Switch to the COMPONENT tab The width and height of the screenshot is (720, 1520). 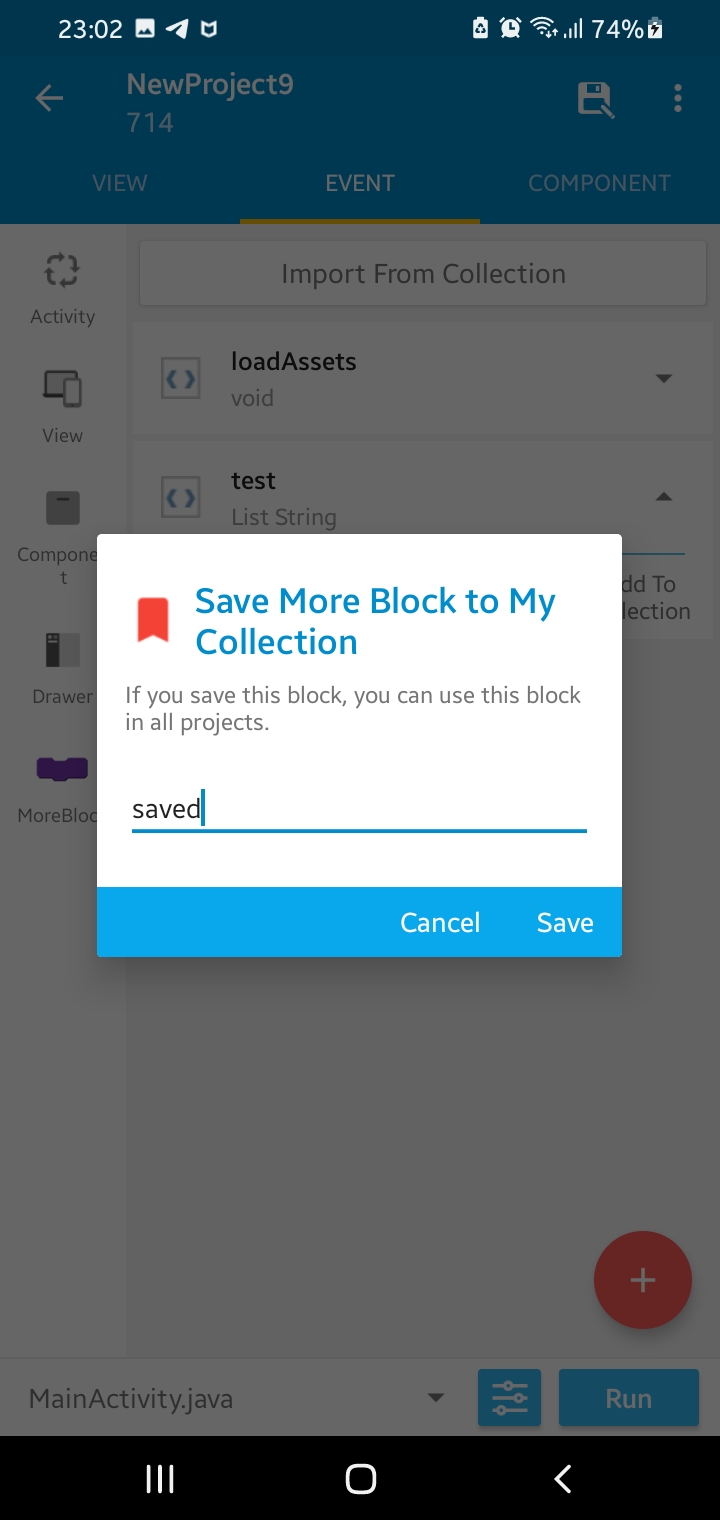pyautogui.click(x=599, y=182)
